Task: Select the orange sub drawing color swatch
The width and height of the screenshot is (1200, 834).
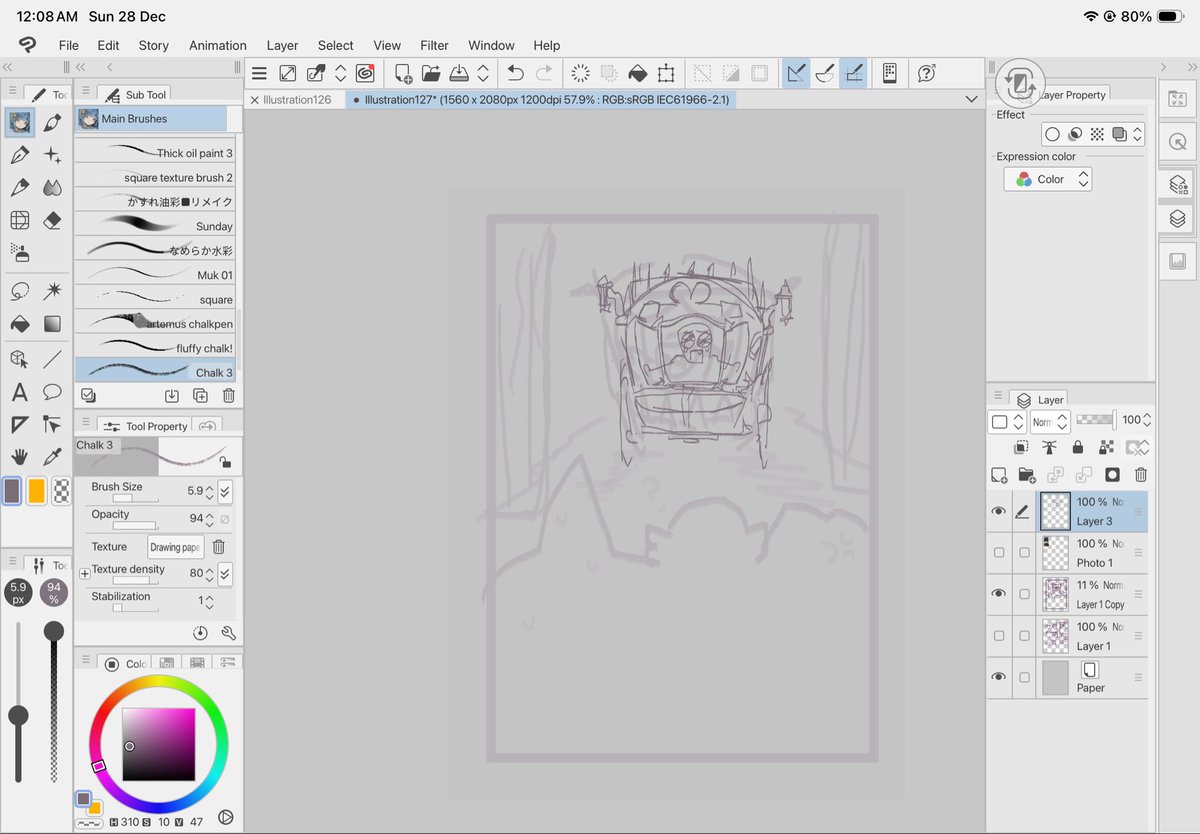Action: pyautogui.click(x=36, y=491)
